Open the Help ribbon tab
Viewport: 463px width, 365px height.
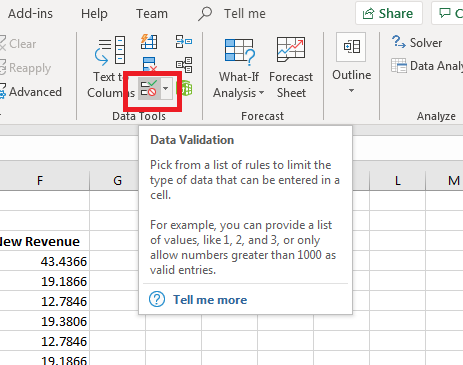[x=94, y=14]
